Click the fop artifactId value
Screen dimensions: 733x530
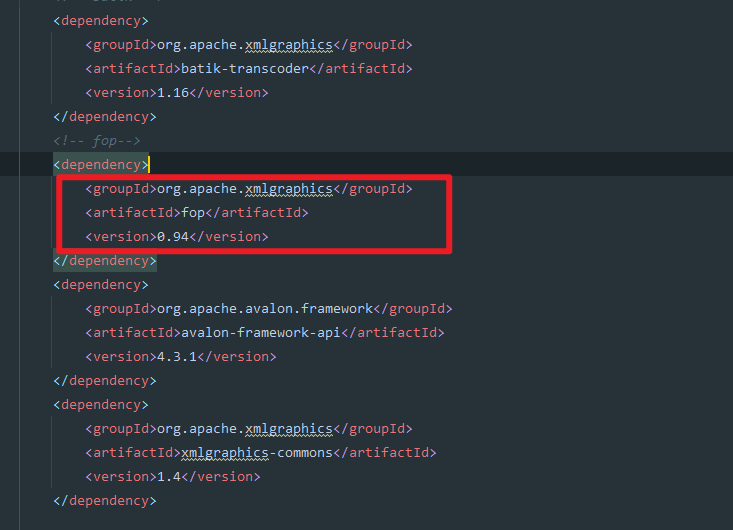pos(192,212)
